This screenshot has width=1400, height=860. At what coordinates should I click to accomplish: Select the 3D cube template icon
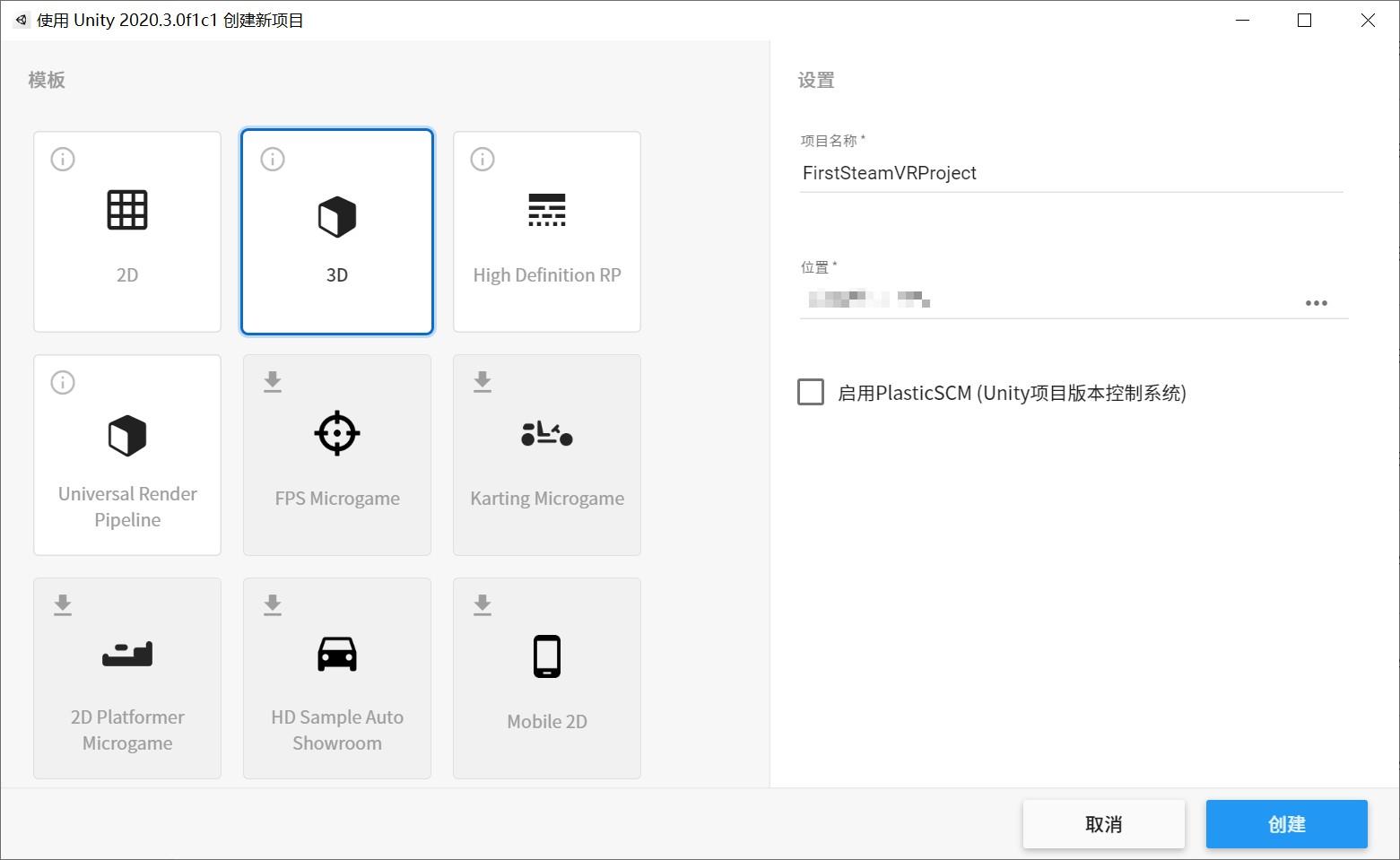coord(337,217)
